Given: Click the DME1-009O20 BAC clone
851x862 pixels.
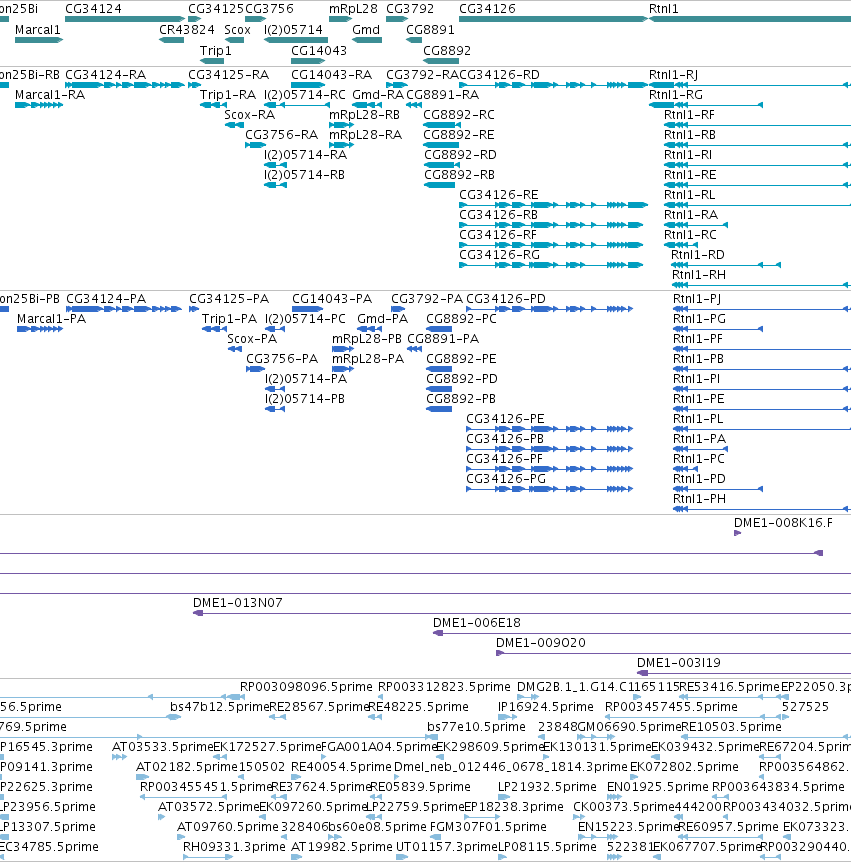Looking at the screenshot, I should (x=673, y=653).
